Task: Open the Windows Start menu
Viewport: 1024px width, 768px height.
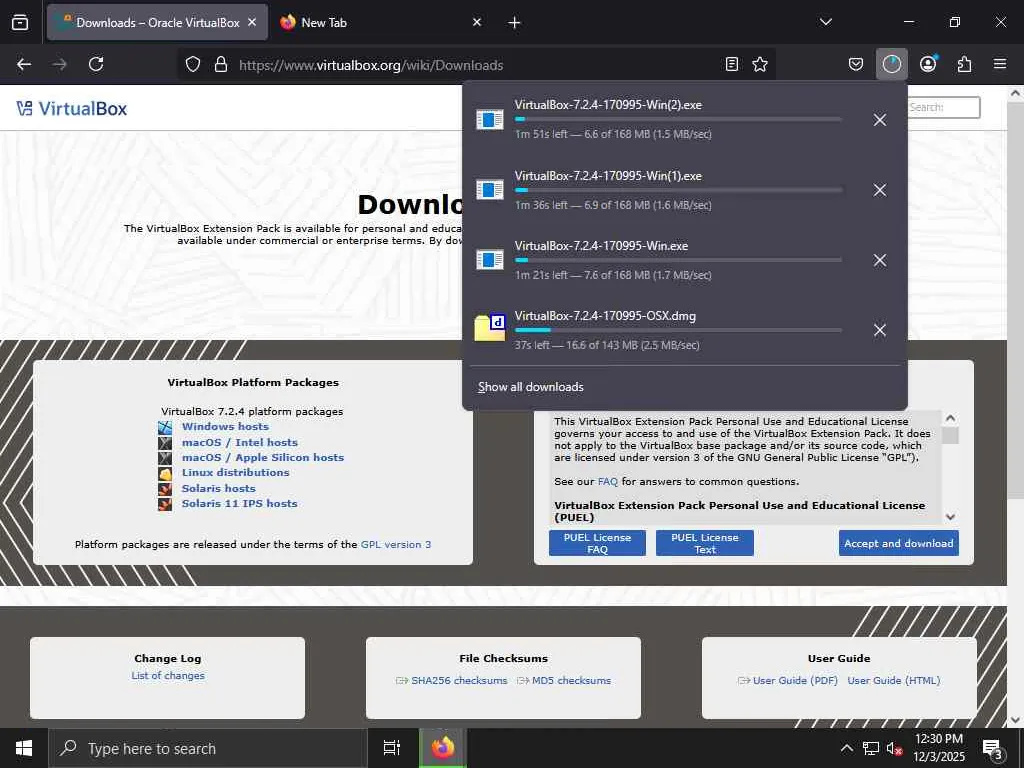Action: click(24, 748)
